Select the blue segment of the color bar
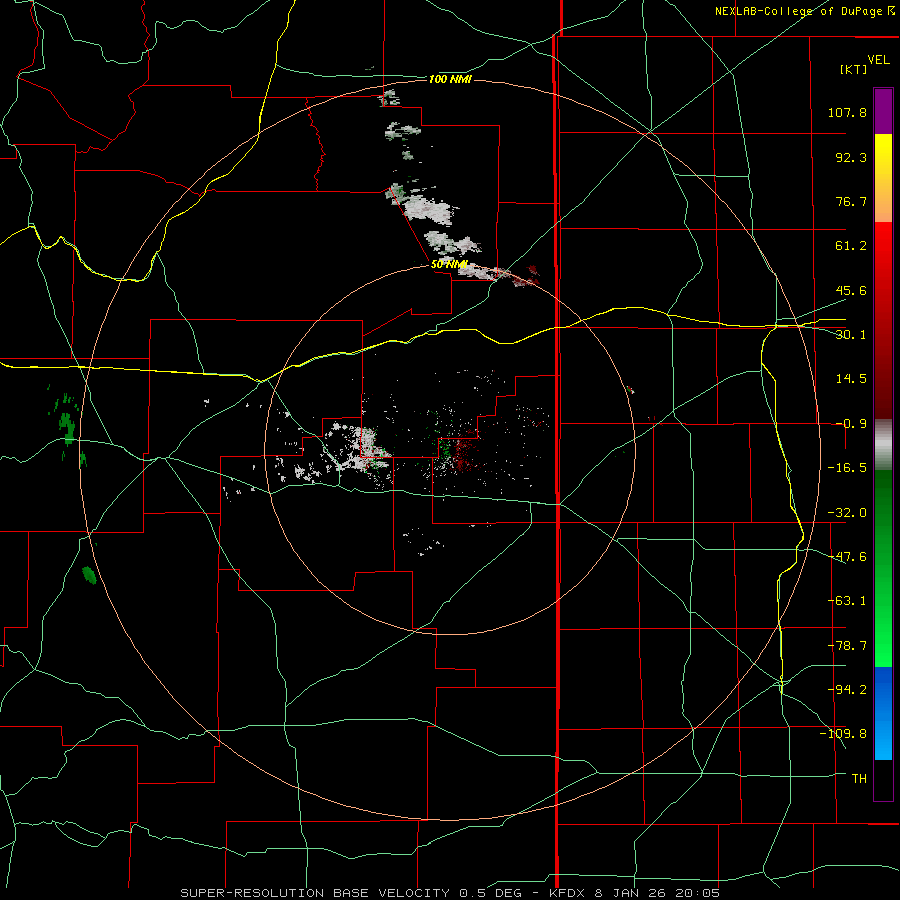900x900 pixels. [883, 713]
